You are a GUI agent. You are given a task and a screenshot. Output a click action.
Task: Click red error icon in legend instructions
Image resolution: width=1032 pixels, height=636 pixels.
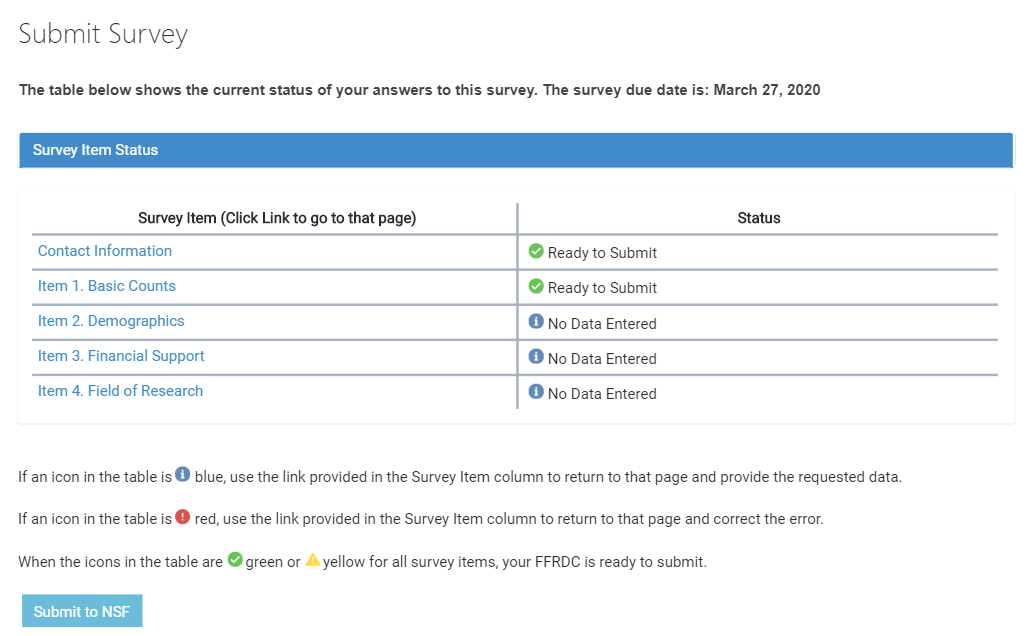point(182,518)
